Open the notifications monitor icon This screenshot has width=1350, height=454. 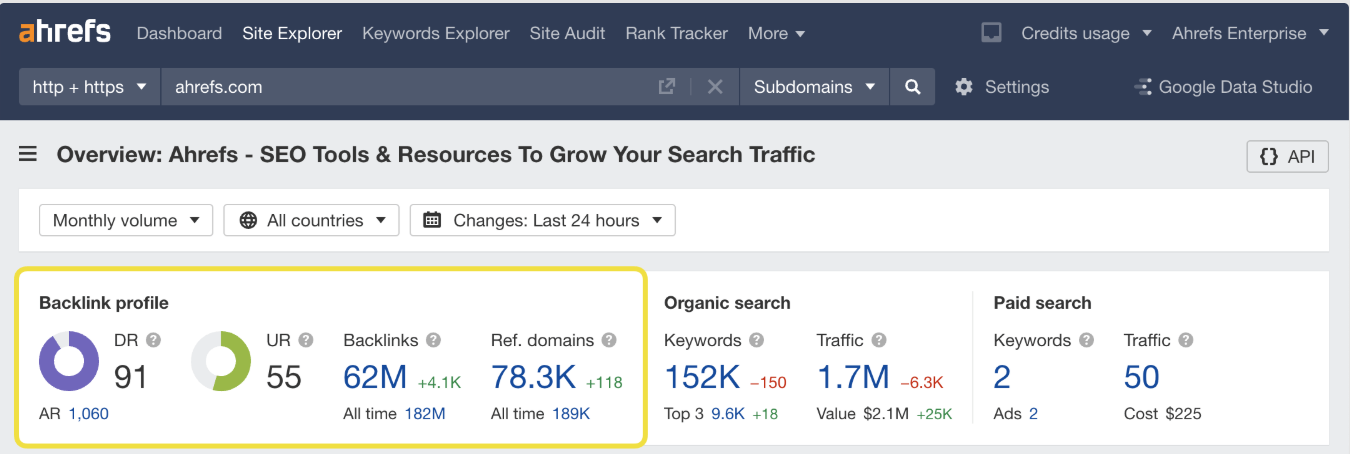[x=991, y=33]
